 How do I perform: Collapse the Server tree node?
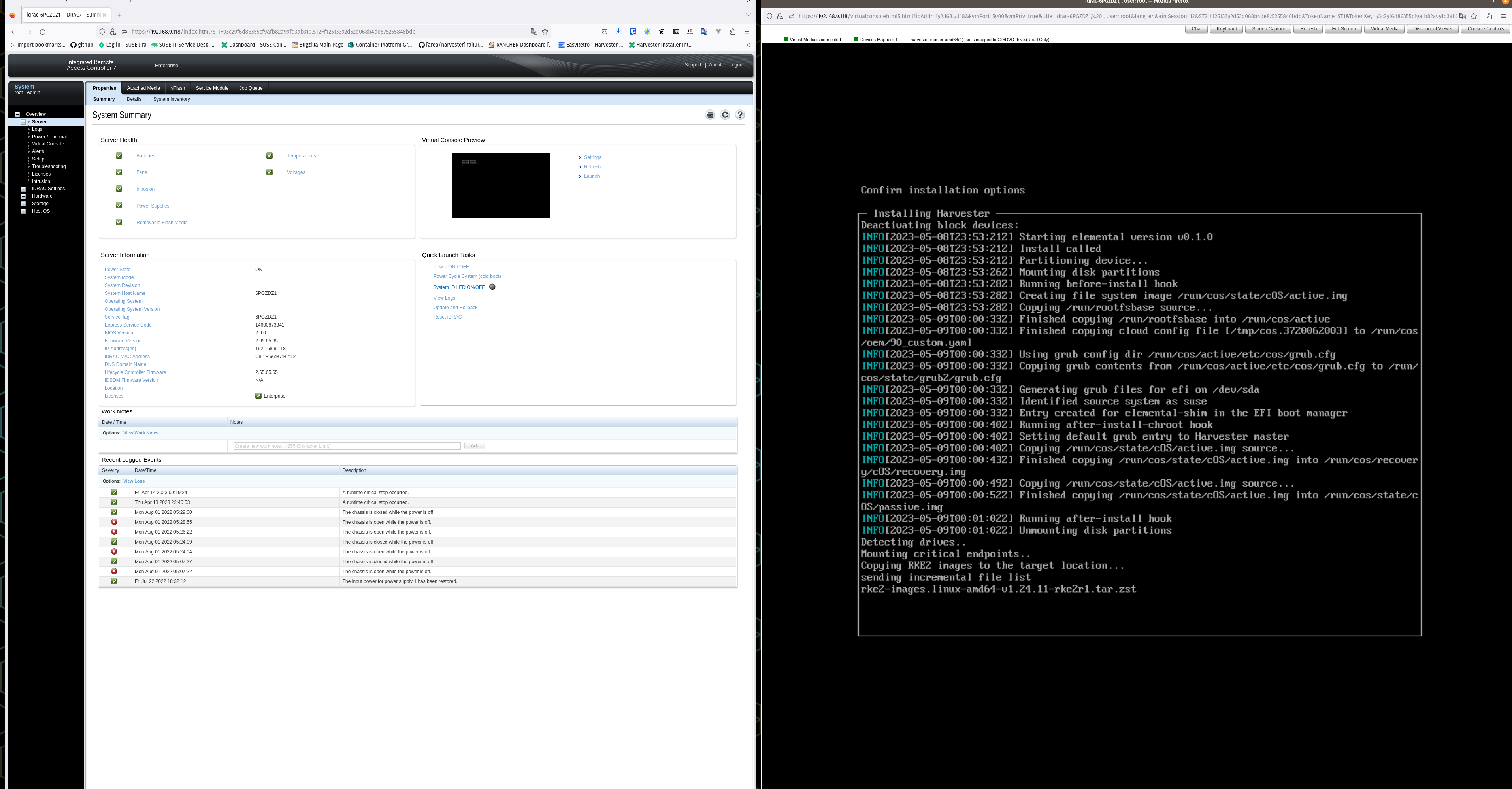(x=23, y=122)
